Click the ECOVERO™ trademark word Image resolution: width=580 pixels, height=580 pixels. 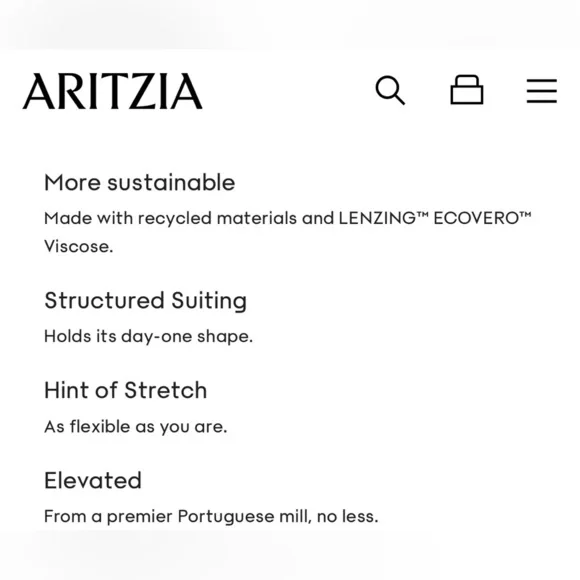point(482,218)
